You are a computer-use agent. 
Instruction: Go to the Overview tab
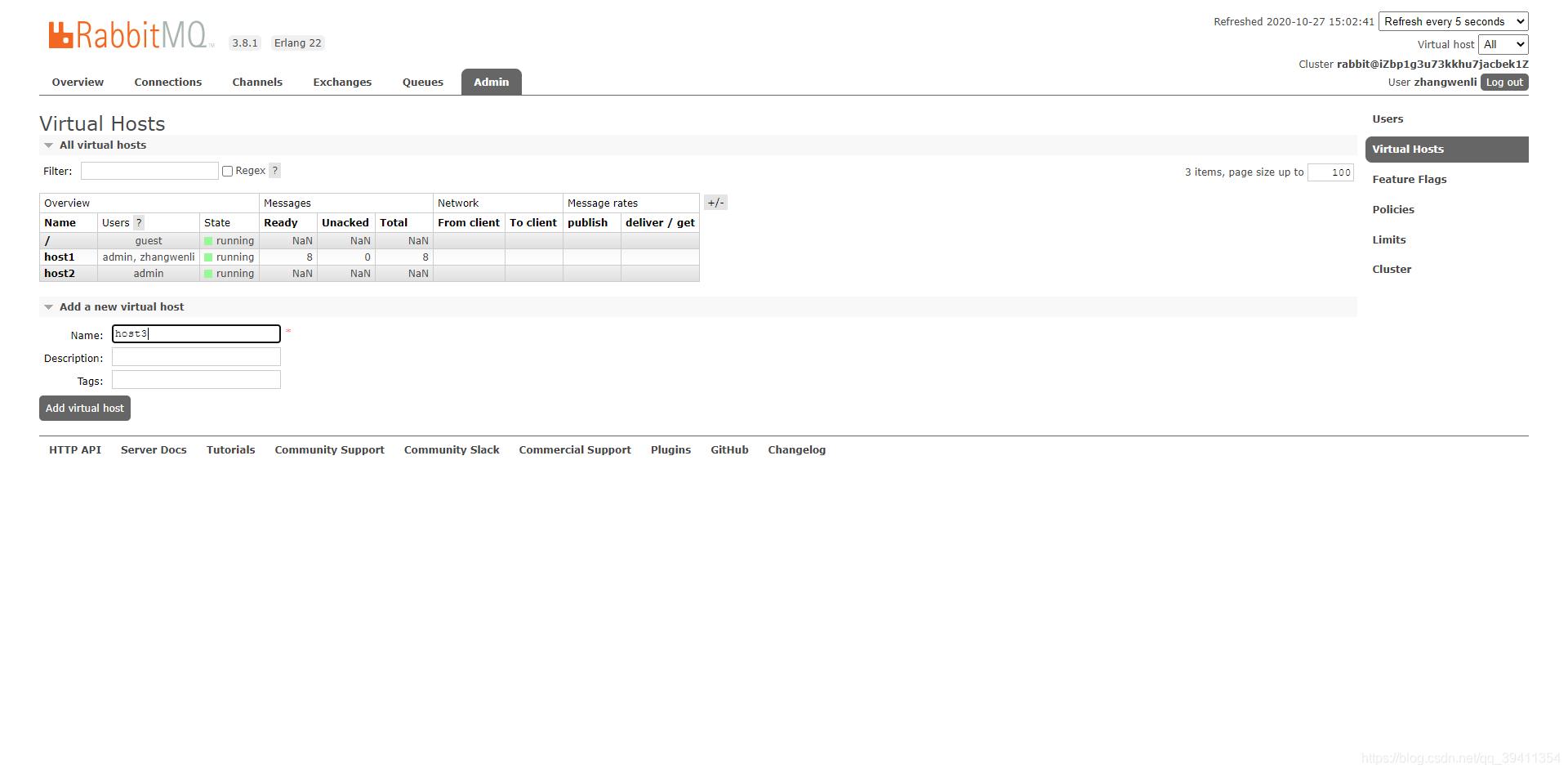(x=78, y=82)
